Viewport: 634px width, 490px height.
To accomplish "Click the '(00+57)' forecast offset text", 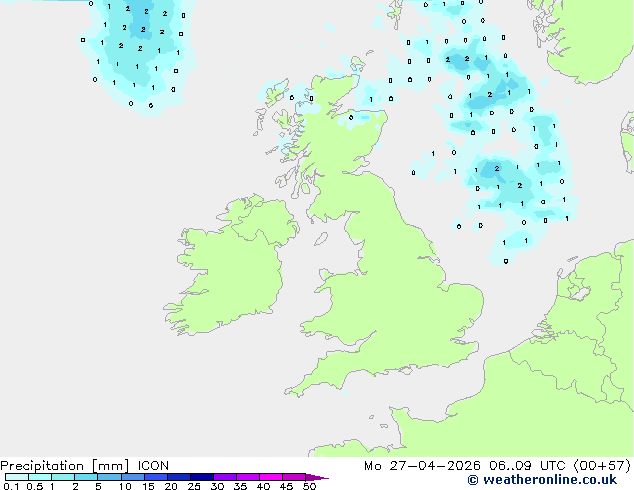I will [x=602, y=466].
